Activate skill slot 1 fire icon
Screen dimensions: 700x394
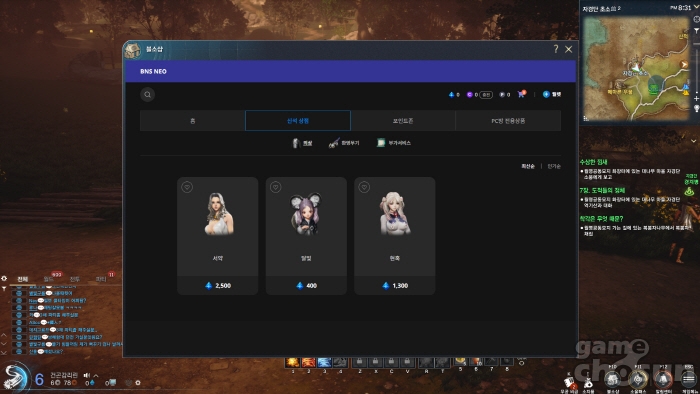(x=293, y=362)
